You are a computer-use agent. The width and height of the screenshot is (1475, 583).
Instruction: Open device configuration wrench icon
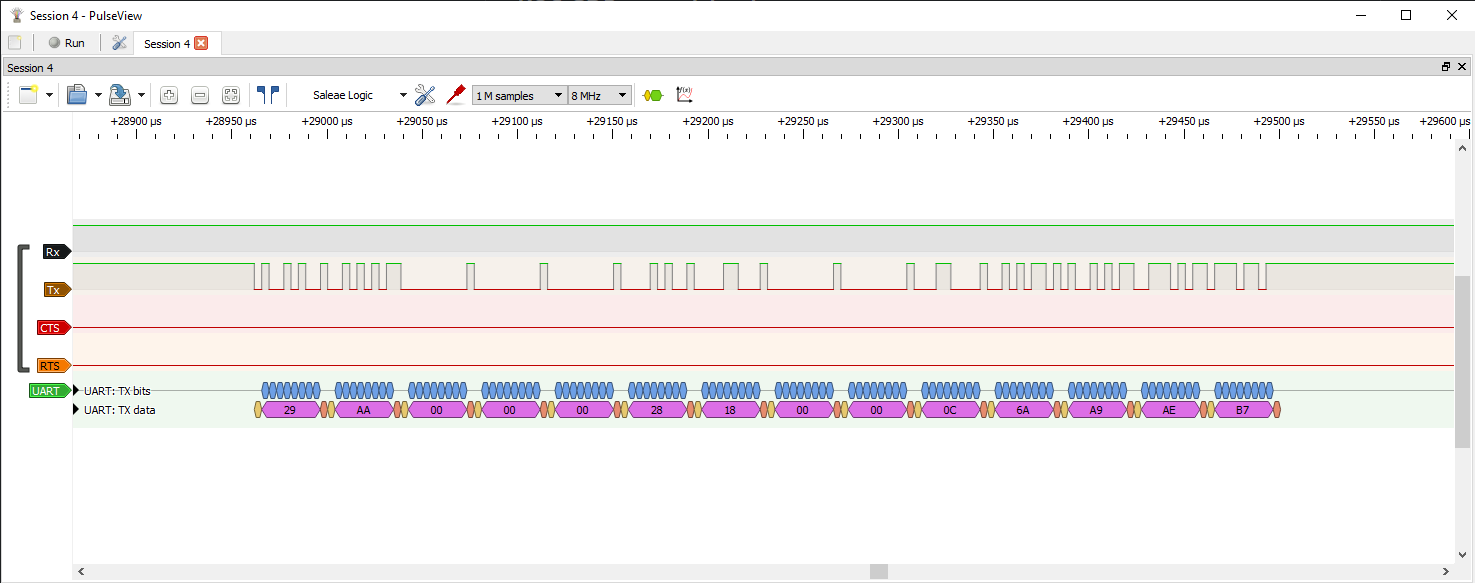[x=425, y=95]
